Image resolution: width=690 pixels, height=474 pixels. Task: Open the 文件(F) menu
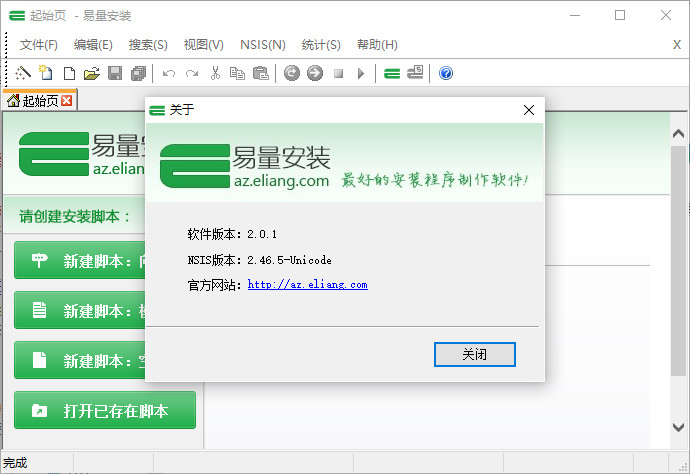39,45
